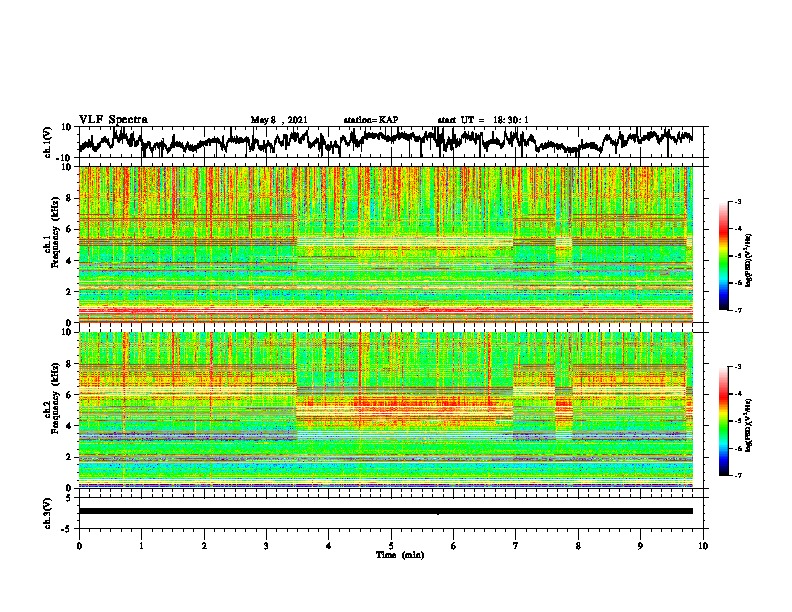
Task: Click the time axis tick label "7"
Action: tap(516, 546)
